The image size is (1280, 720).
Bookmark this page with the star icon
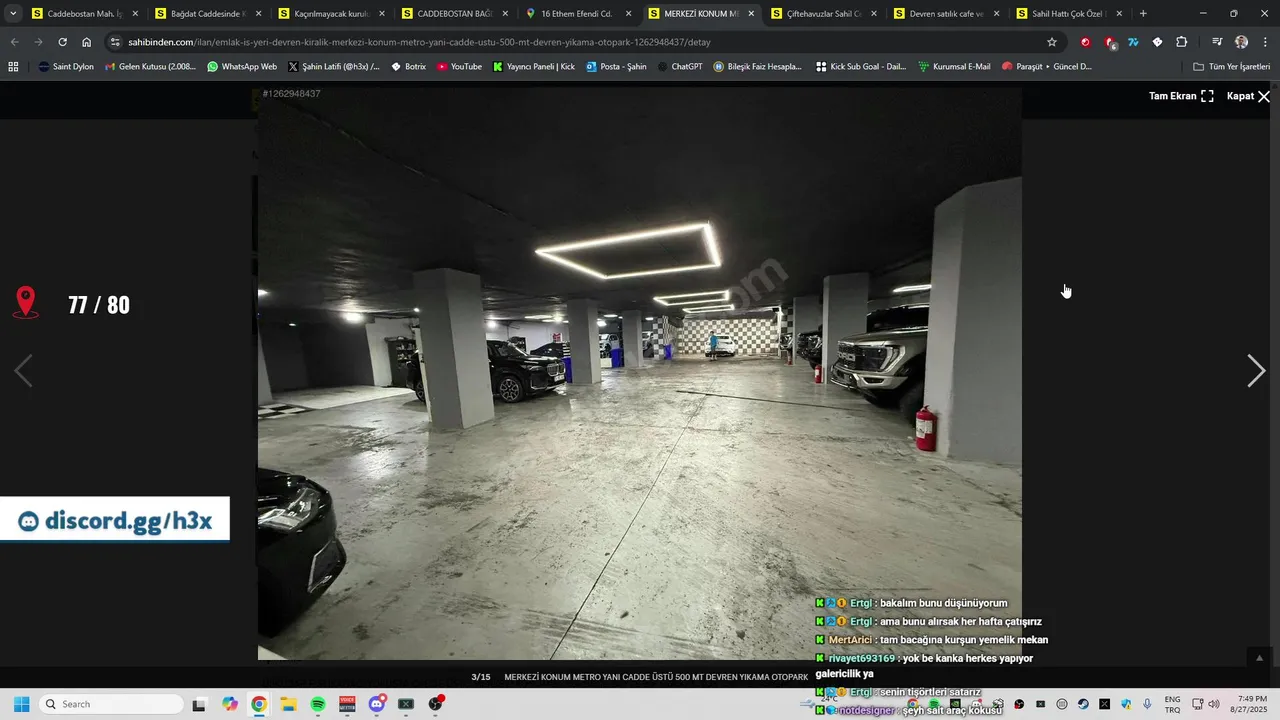tap(1052, 42)
